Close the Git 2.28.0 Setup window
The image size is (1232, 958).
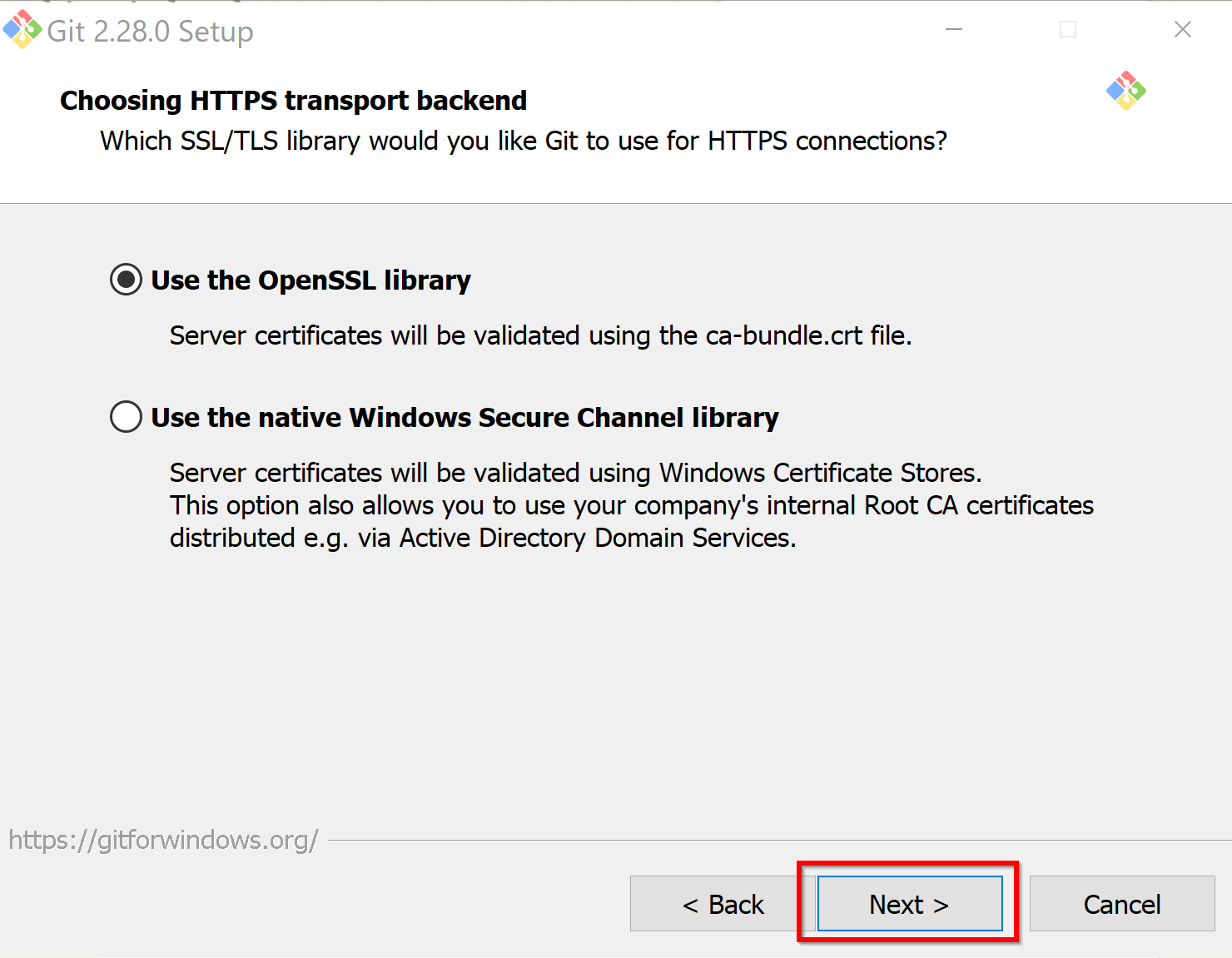(1182, 29)
